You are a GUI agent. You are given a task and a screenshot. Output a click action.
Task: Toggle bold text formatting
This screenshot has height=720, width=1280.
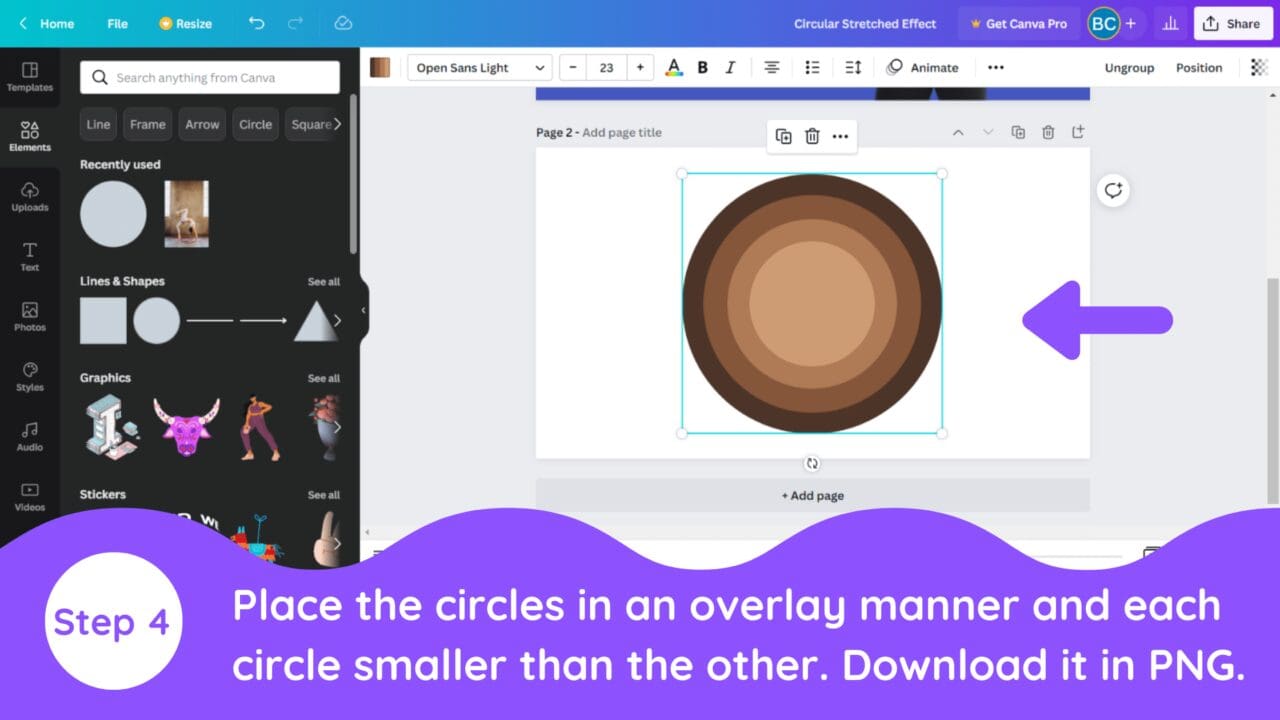pyautogui.click(x=702, y=67)
